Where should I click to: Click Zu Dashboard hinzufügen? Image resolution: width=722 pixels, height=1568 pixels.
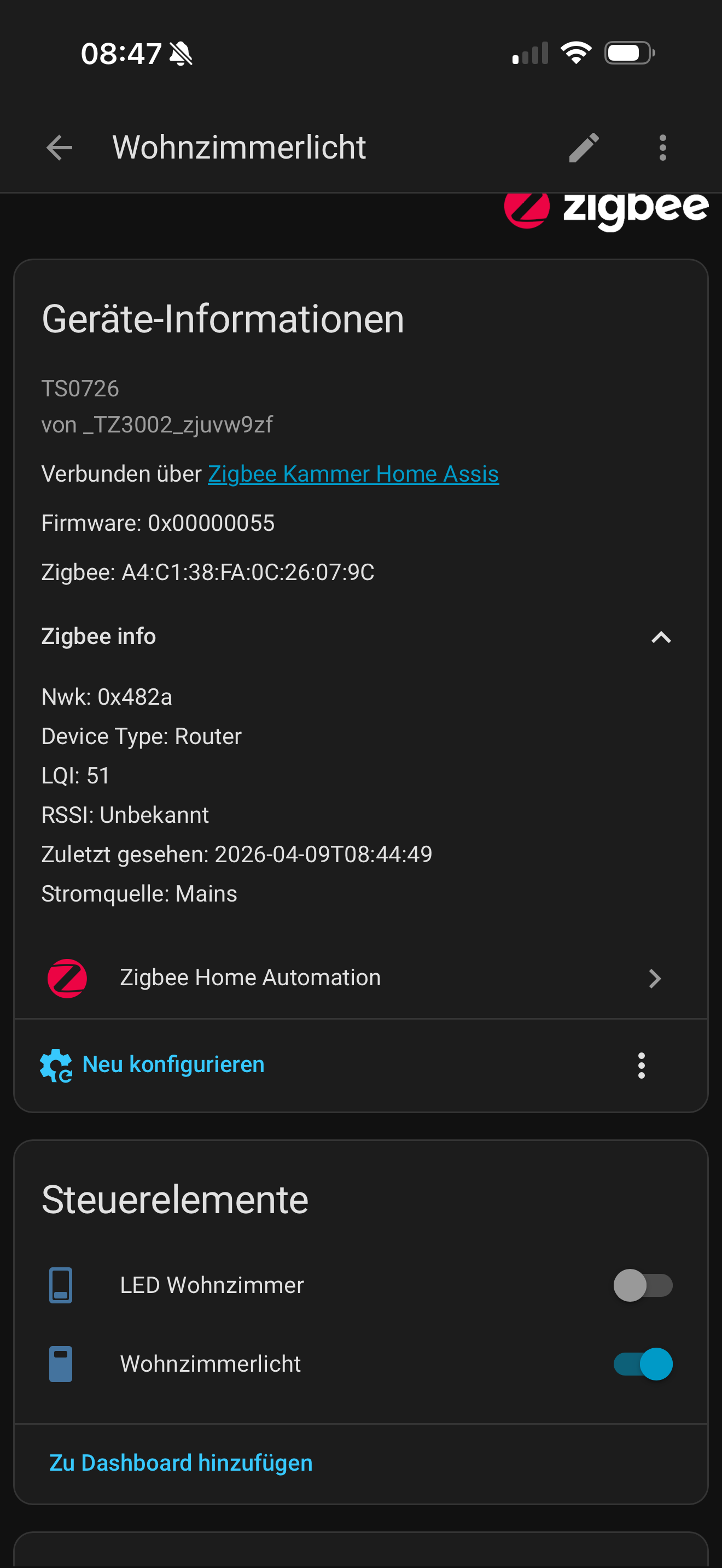[x=181, y=1462]
